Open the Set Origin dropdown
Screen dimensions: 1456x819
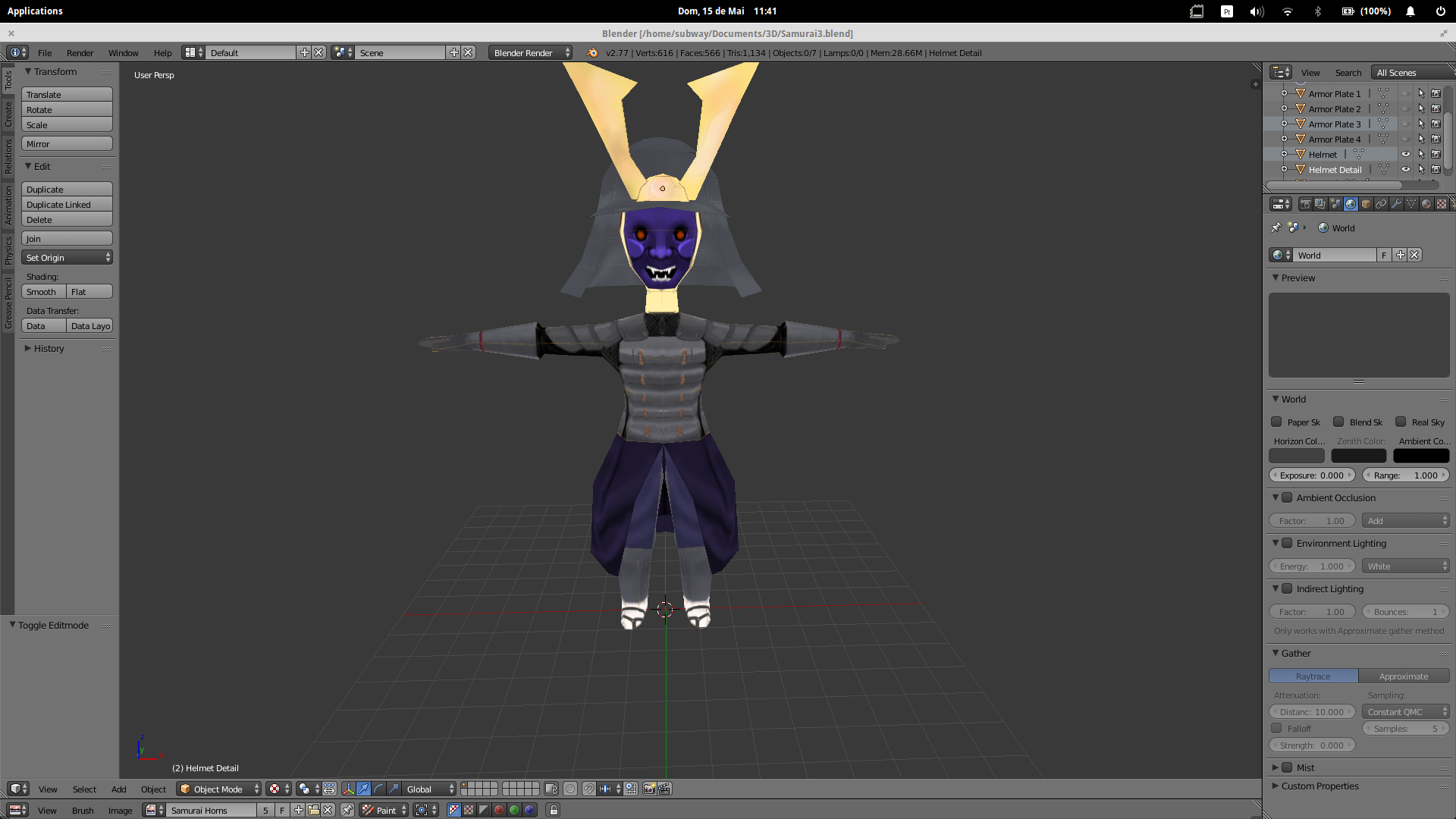[67, 257]
